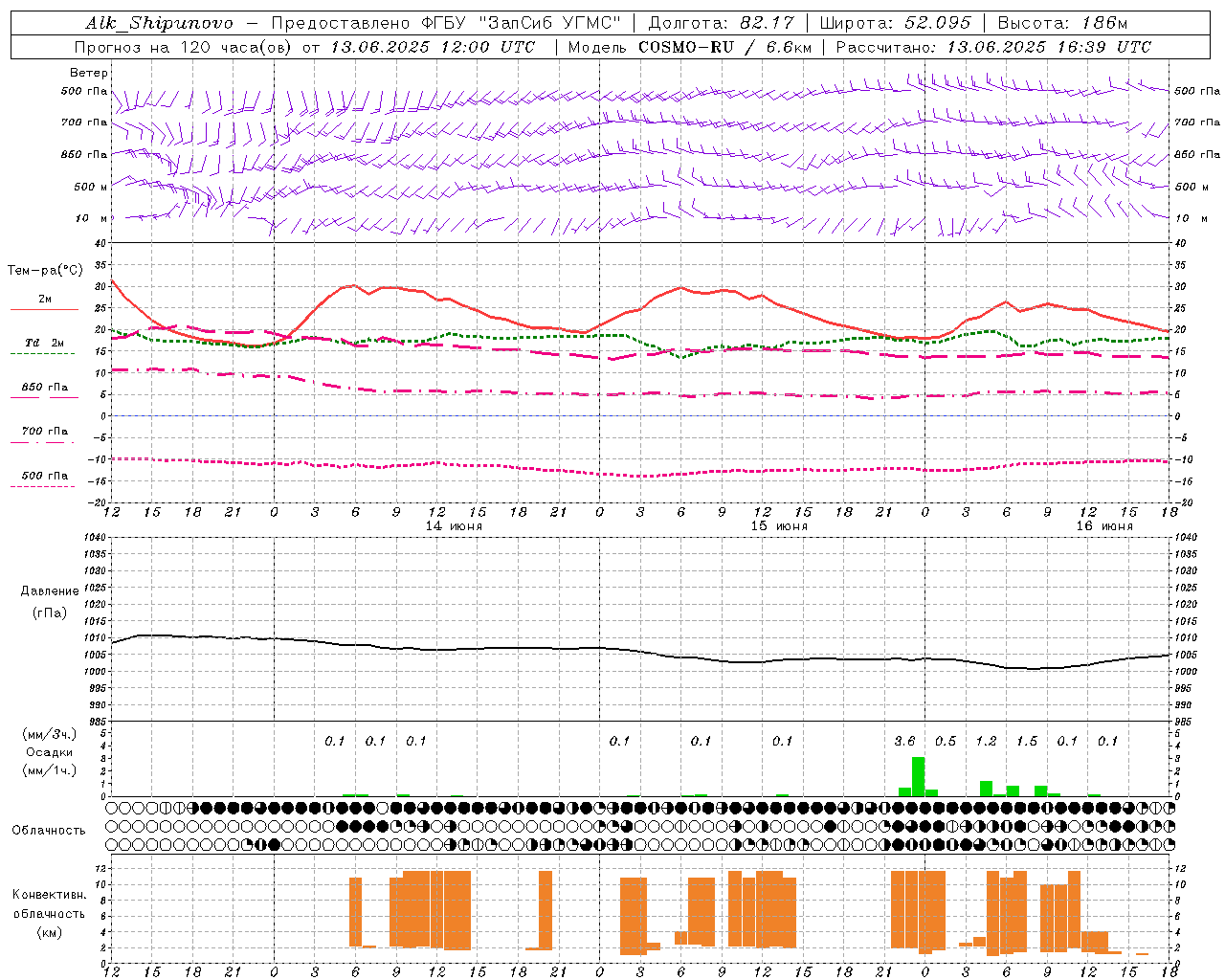
Task: Click the Давление pressure panel label
Action: (x=50, y=591)
